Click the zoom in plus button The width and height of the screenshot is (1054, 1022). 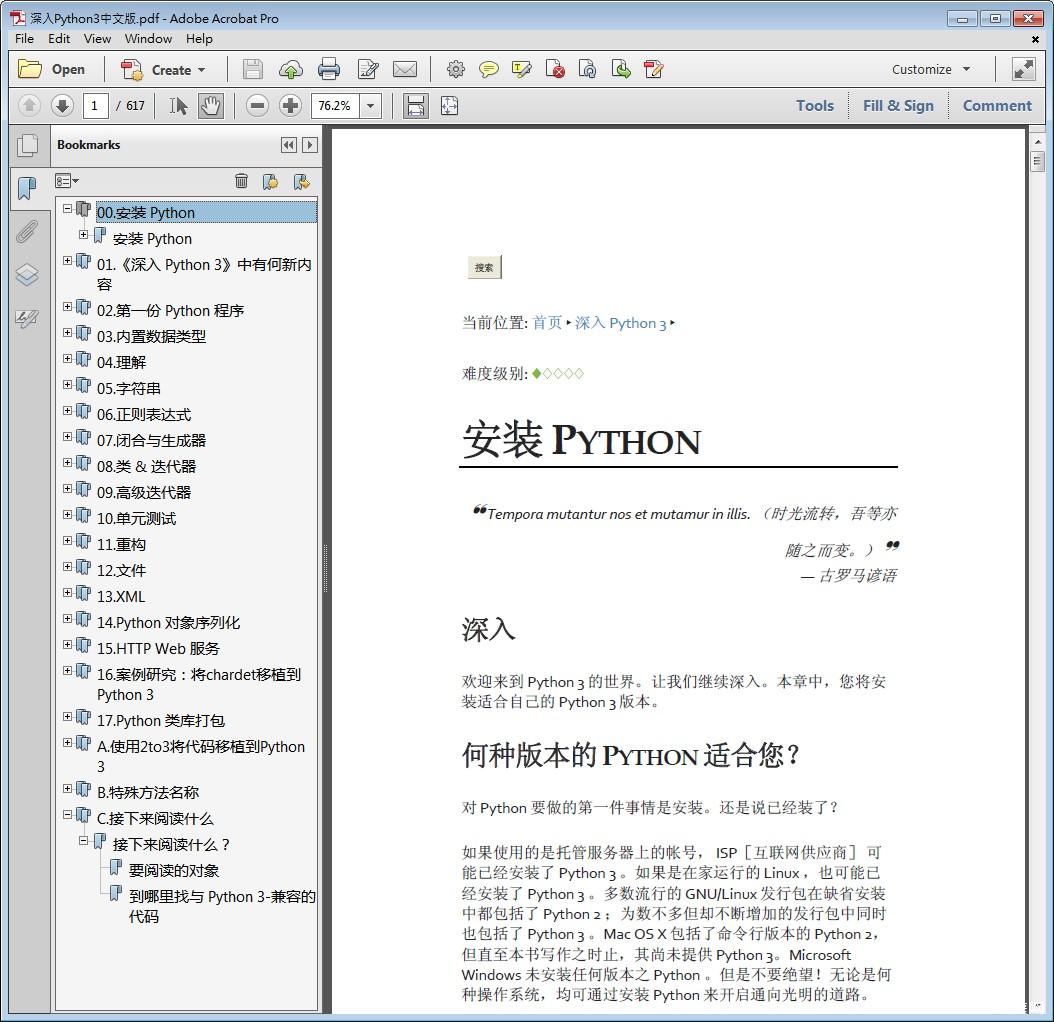coord(290,105)
